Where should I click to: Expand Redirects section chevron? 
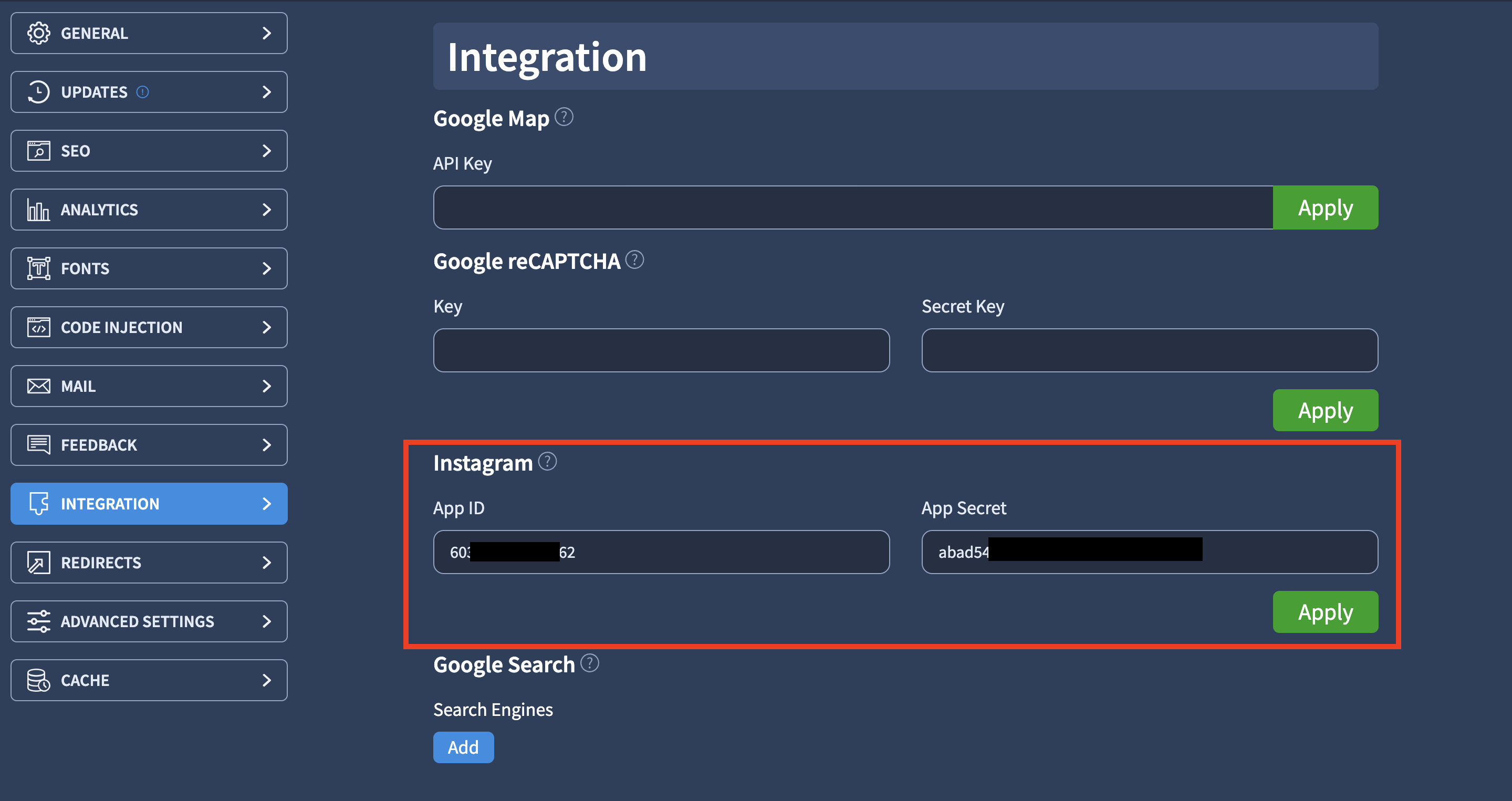click(266, 562)
